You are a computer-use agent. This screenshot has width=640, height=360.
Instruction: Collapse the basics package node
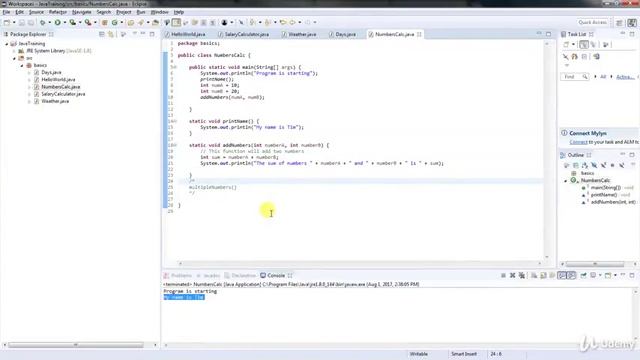coord(22,65)
